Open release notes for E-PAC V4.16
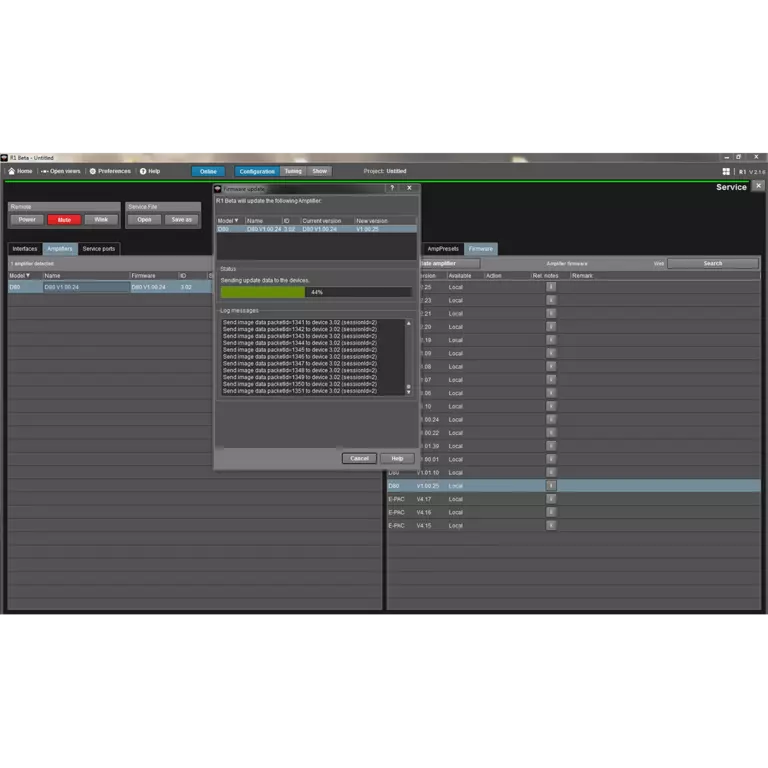The width and height of the screenshot is (768, 768). pos(551,512)
